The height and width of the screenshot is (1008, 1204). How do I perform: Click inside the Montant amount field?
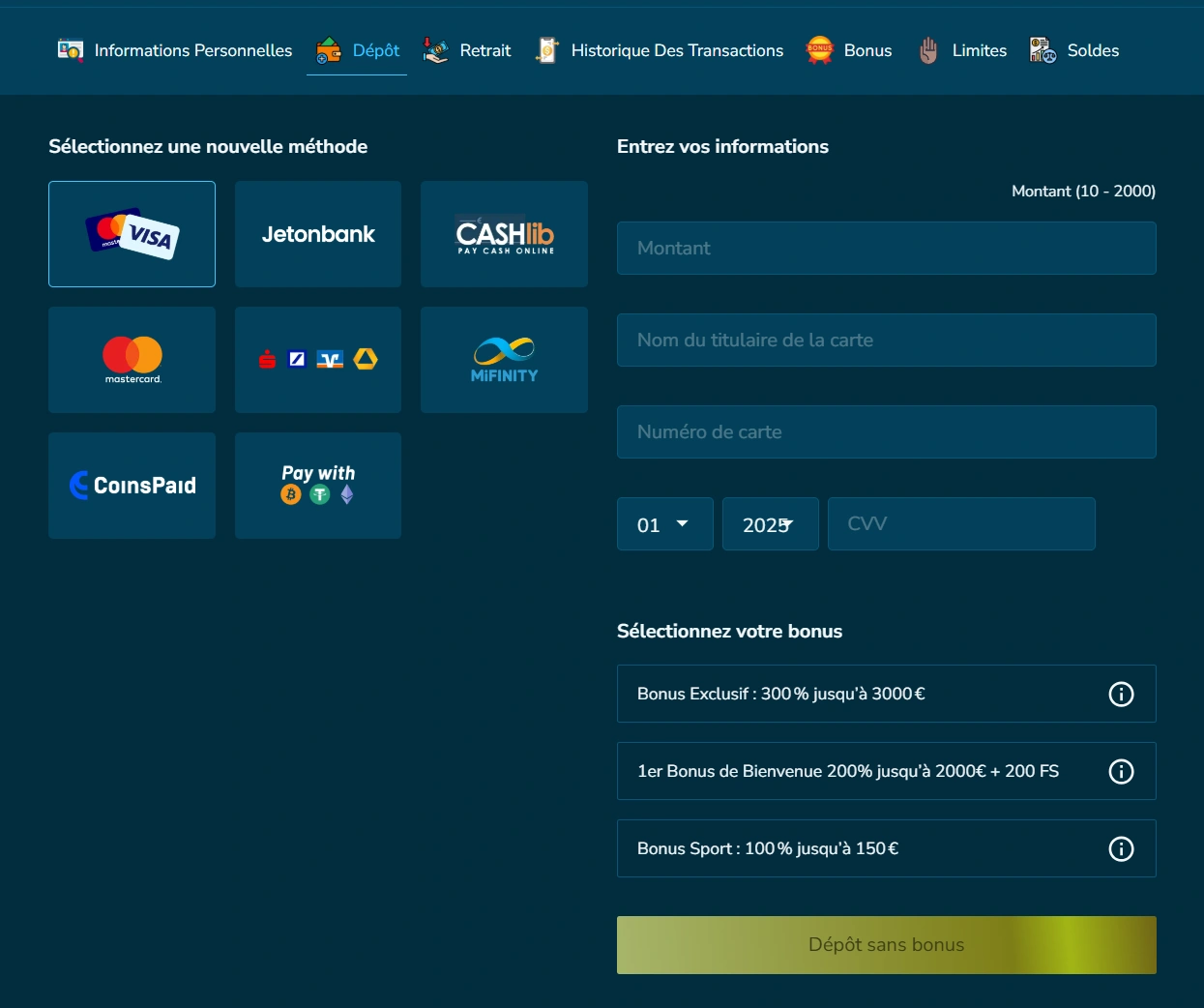click(886, 248)
